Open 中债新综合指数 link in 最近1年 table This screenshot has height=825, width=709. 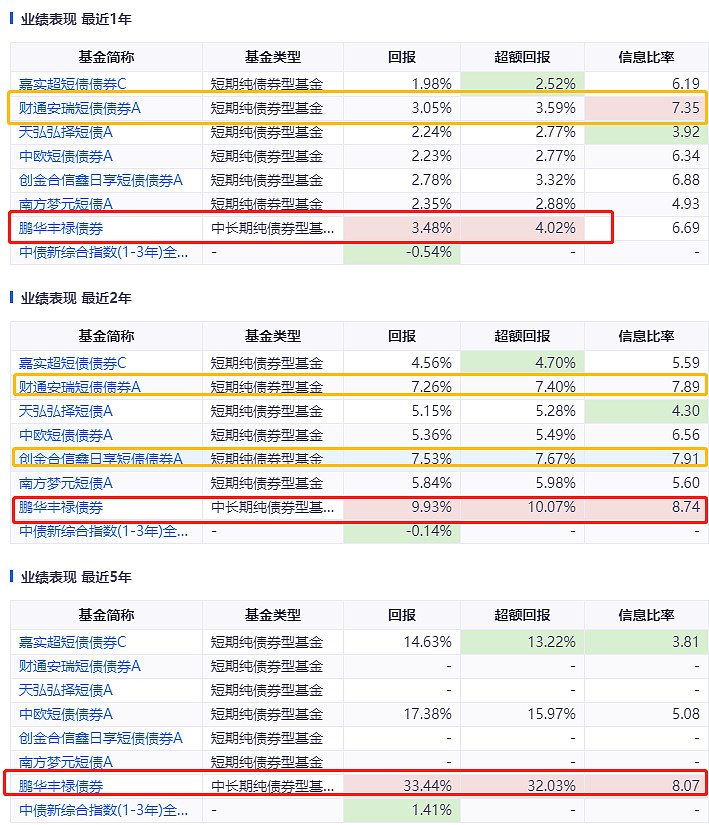click(104, 253)
